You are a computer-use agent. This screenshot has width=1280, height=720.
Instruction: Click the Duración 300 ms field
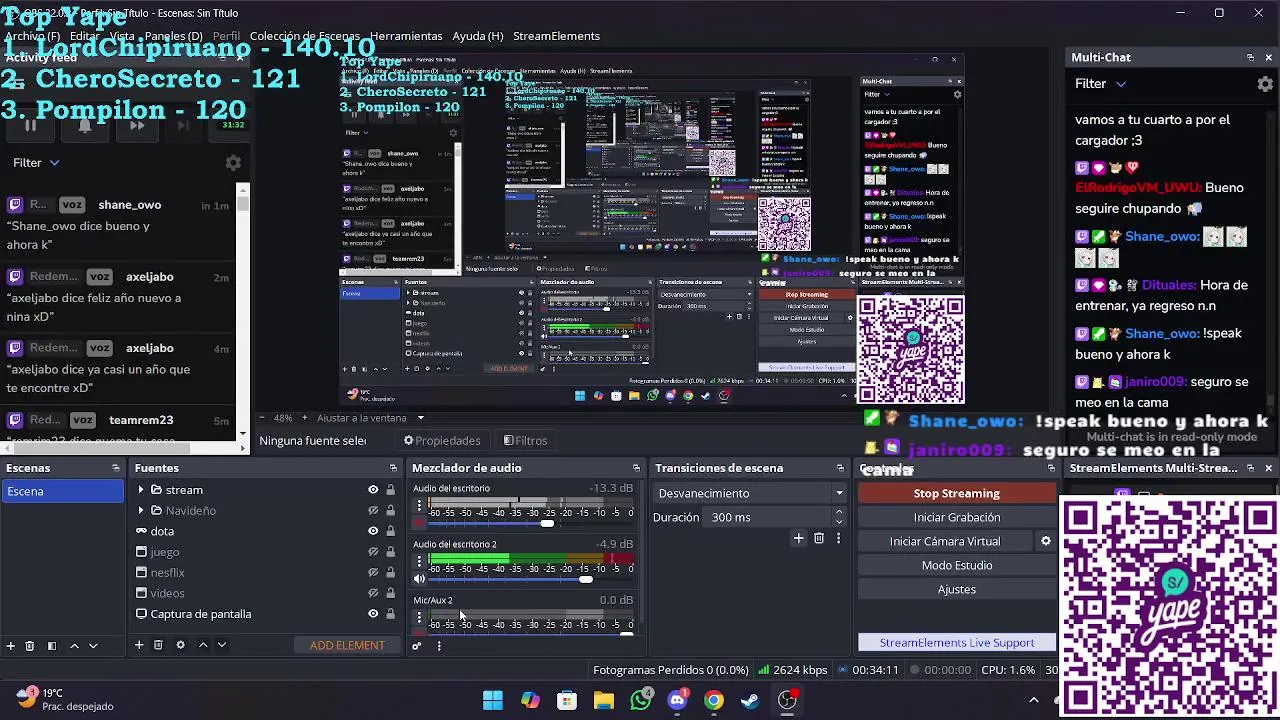(768, 517)
